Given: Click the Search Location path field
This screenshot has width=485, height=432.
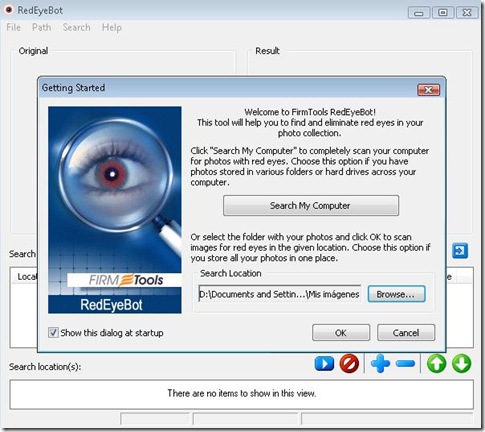Looking at the screenshot, I should (x=280, y=294).
